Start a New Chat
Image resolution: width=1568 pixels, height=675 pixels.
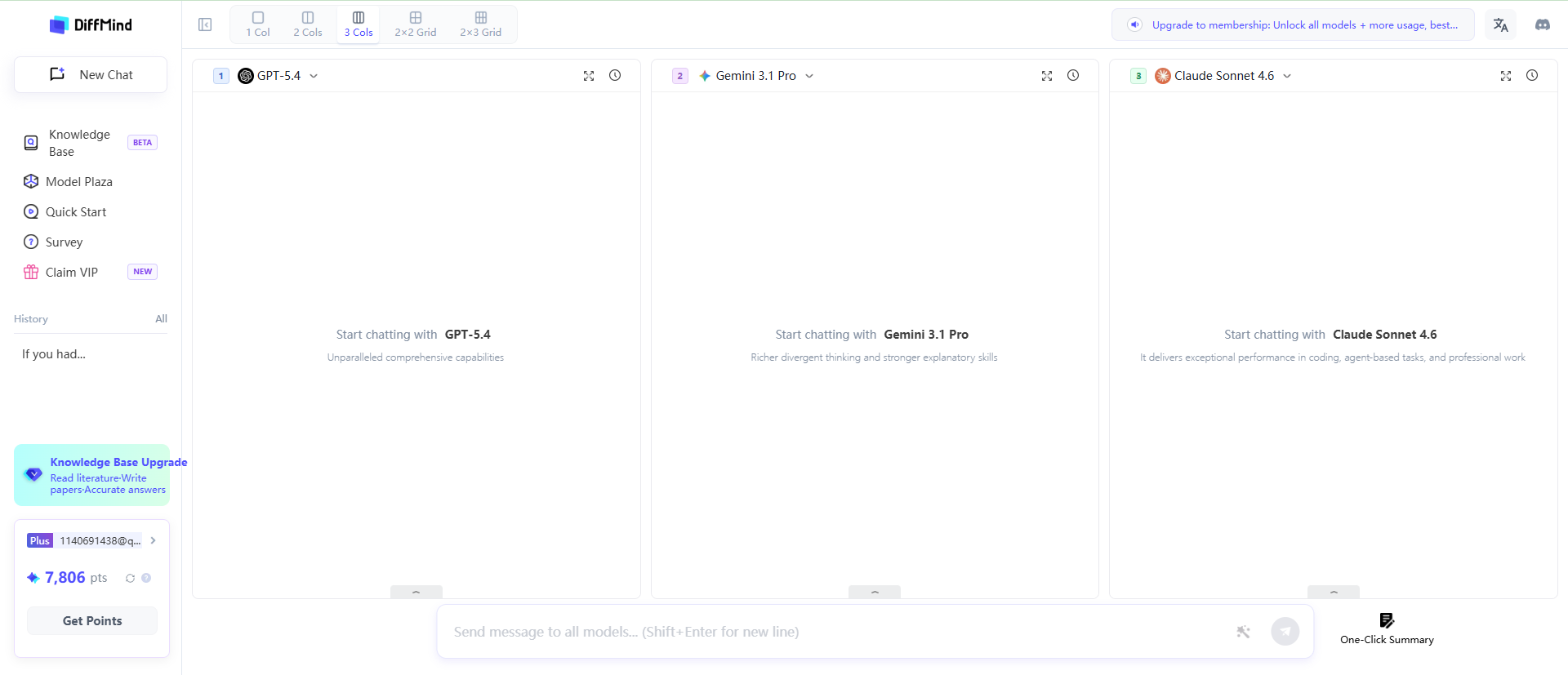(x=91, y=74)
